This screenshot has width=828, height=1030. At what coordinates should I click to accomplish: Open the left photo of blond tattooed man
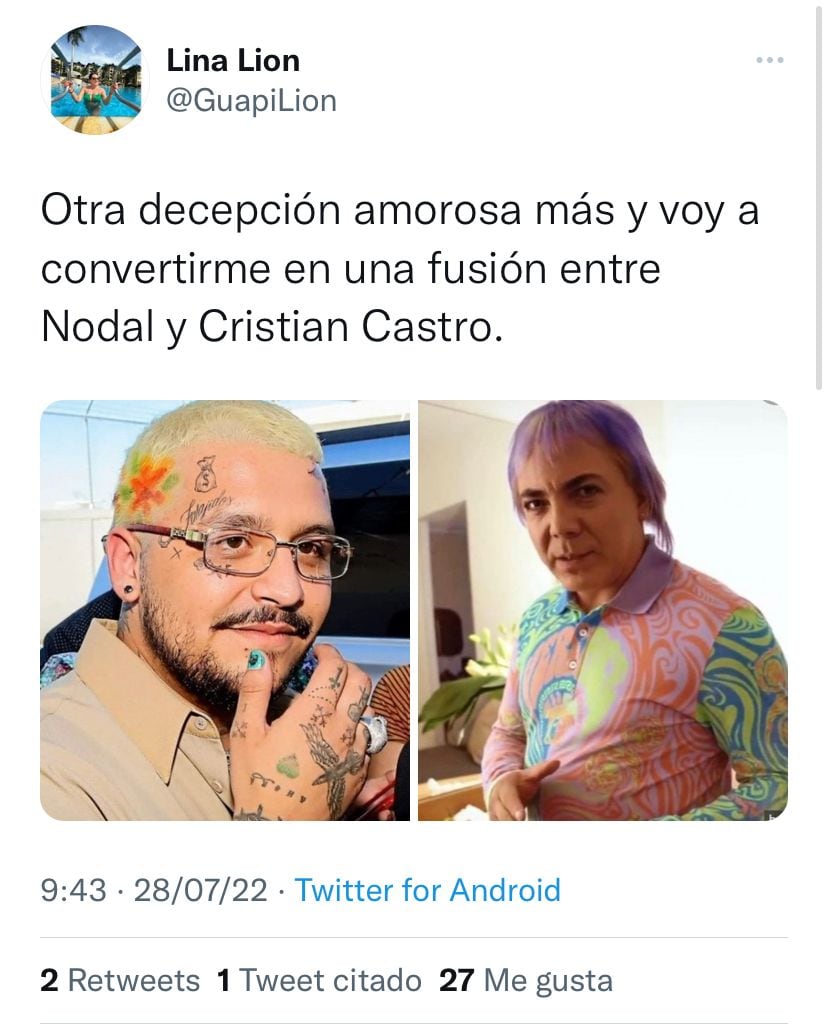pyautogui.click(x=225, y=610)
